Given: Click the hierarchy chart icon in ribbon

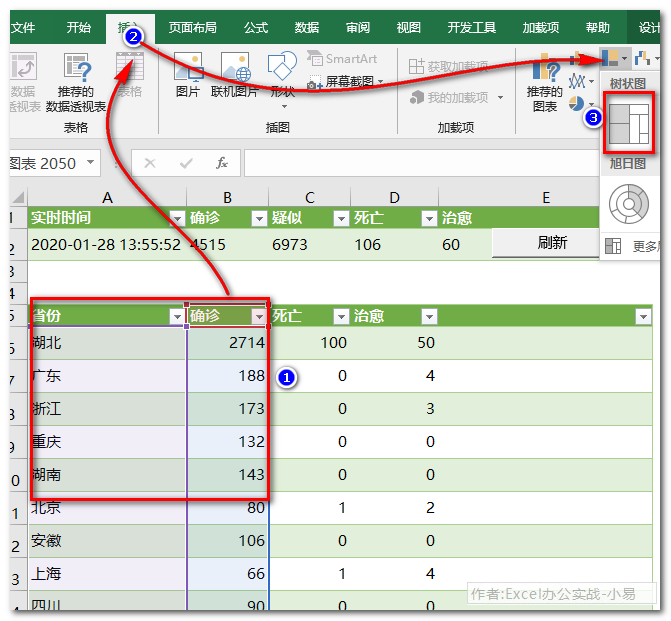Looking at the screenshot, I should tap(609, 57).
